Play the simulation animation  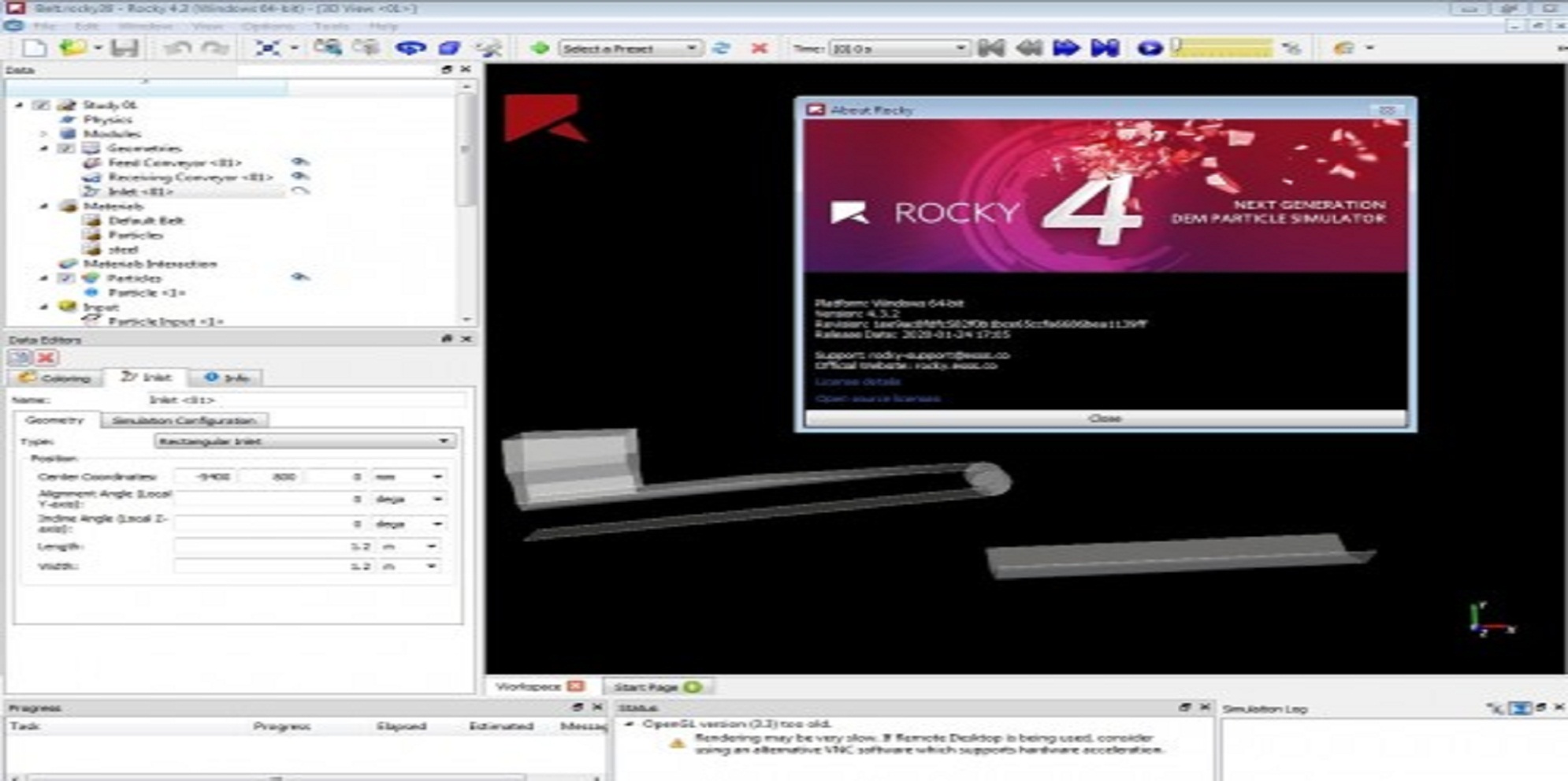[x=1150, y=48]
